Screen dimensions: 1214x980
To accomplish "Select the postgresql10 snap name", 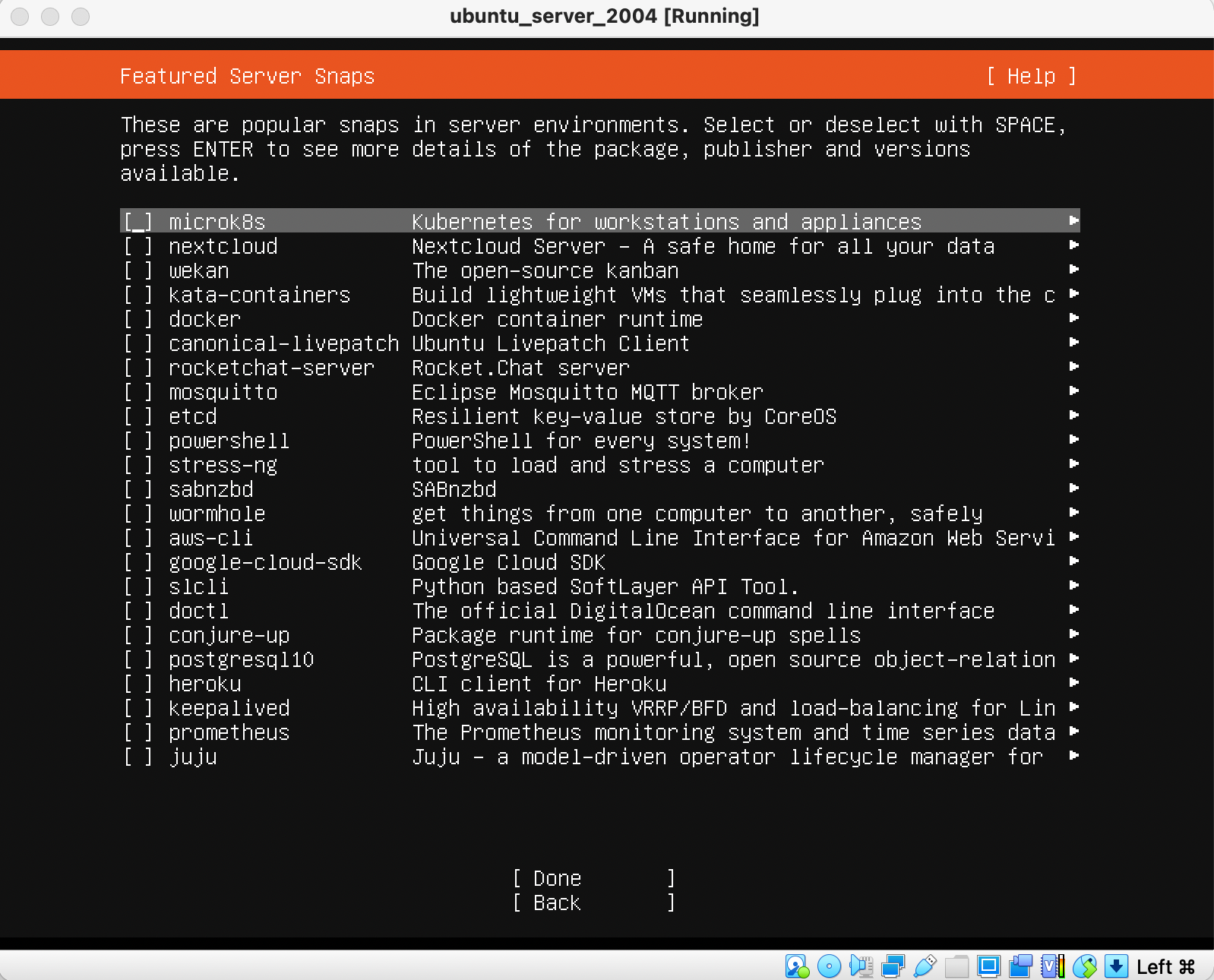I will point(241,659).
